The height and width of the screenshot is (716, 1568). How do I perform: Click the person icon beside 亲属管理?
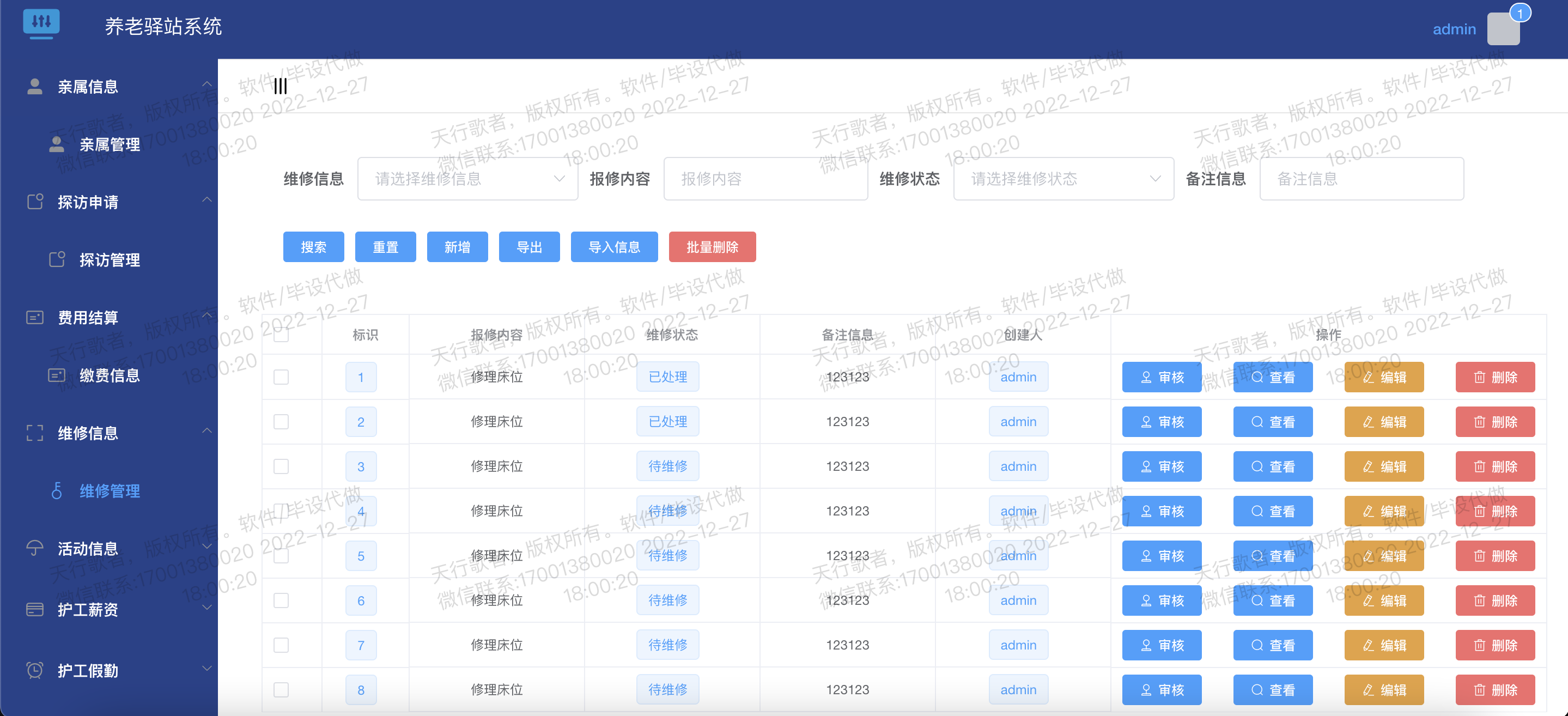[57, 144]
